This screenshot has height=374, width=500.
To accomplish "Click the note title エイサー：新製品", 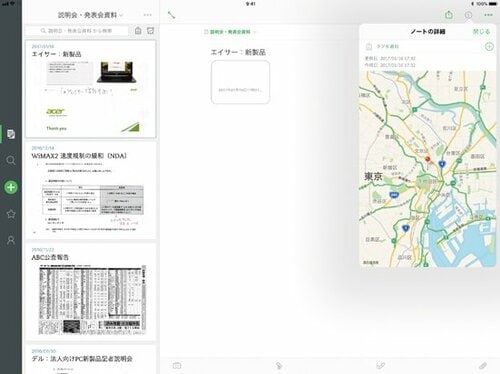I will (x=238, y=52).
